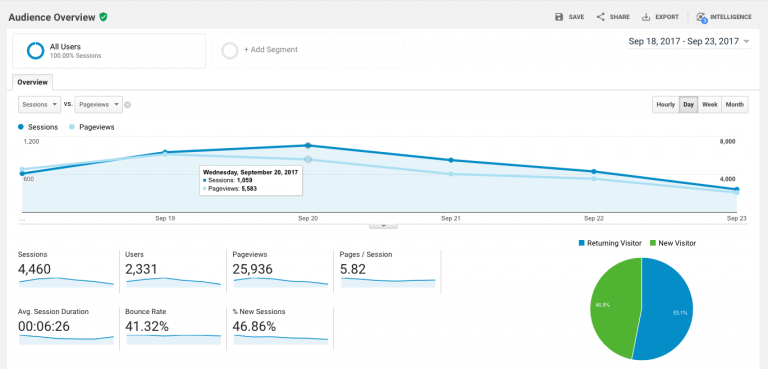Click the Sep 20 data point on Sessions line
This screenshot has height=369, width=768.
[308, 146]
